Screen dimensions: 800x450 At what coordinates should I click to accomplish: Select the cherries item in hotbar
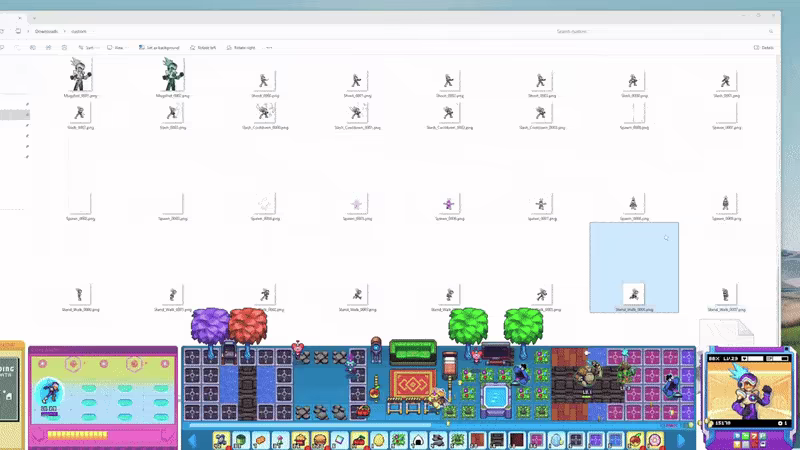tap(359, 440)
